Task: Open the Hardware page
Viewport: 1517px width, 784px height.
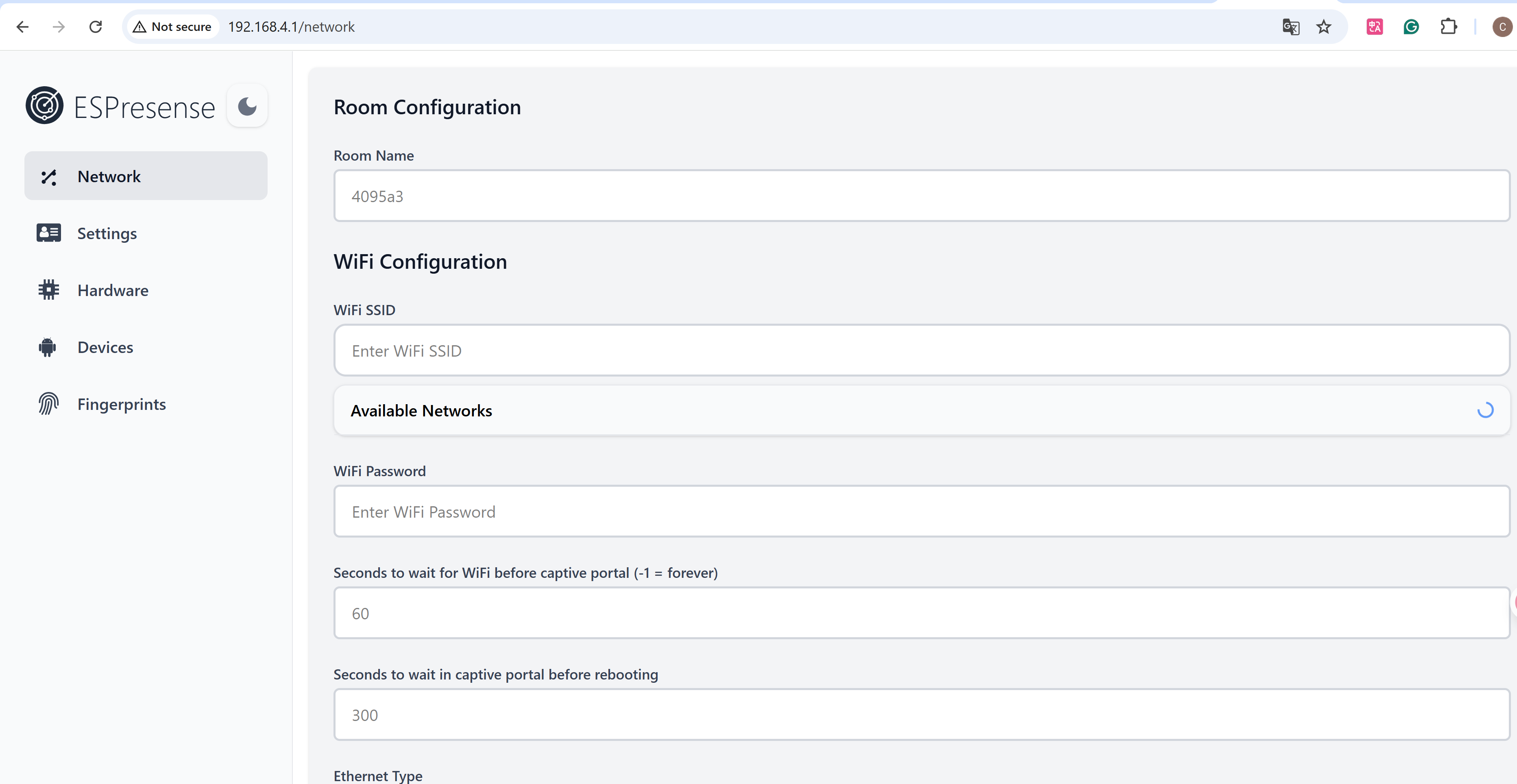Action: tap(113, 290)
